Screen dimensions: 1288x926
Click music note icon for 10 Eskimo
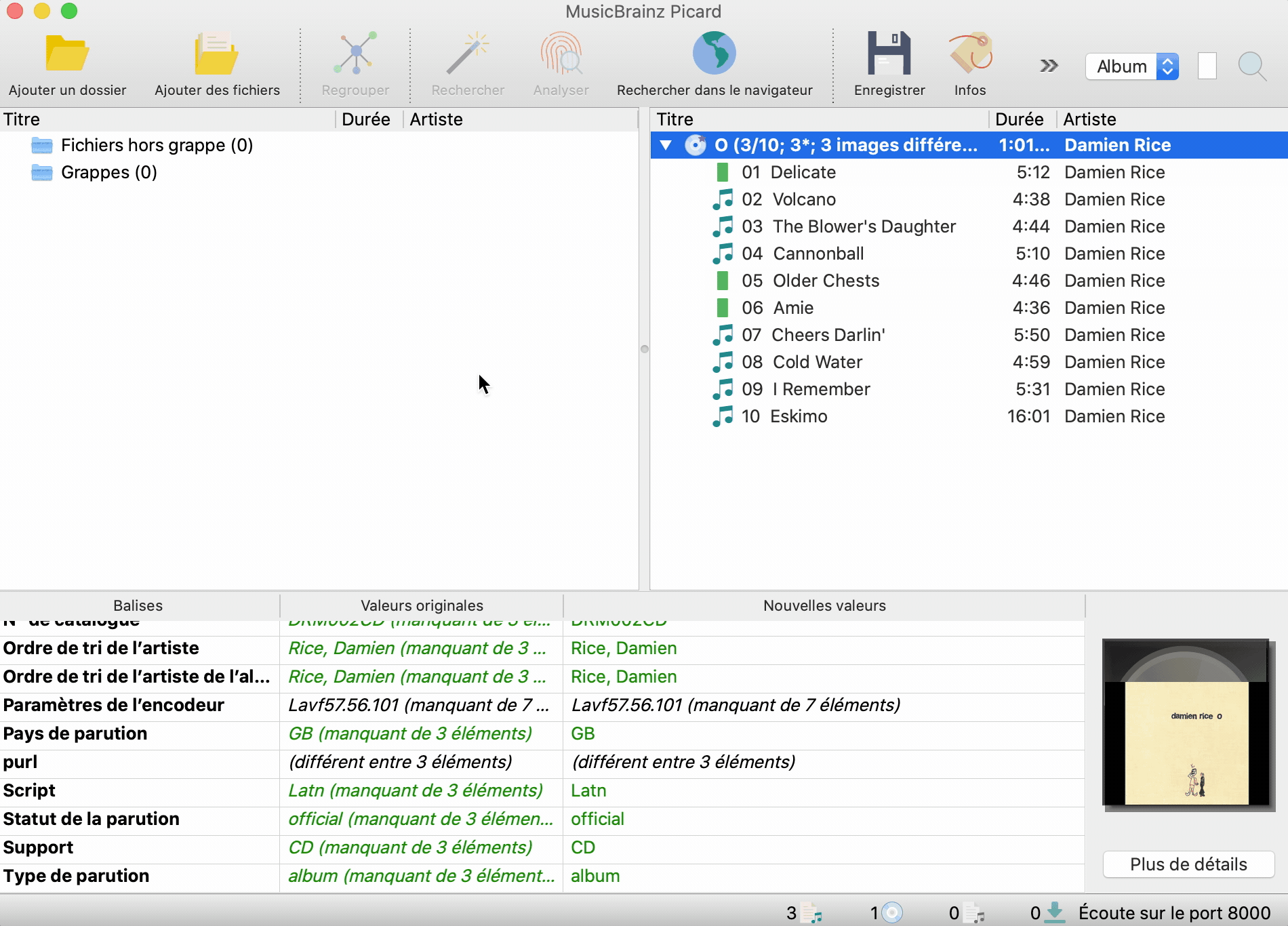coord(723,416)
